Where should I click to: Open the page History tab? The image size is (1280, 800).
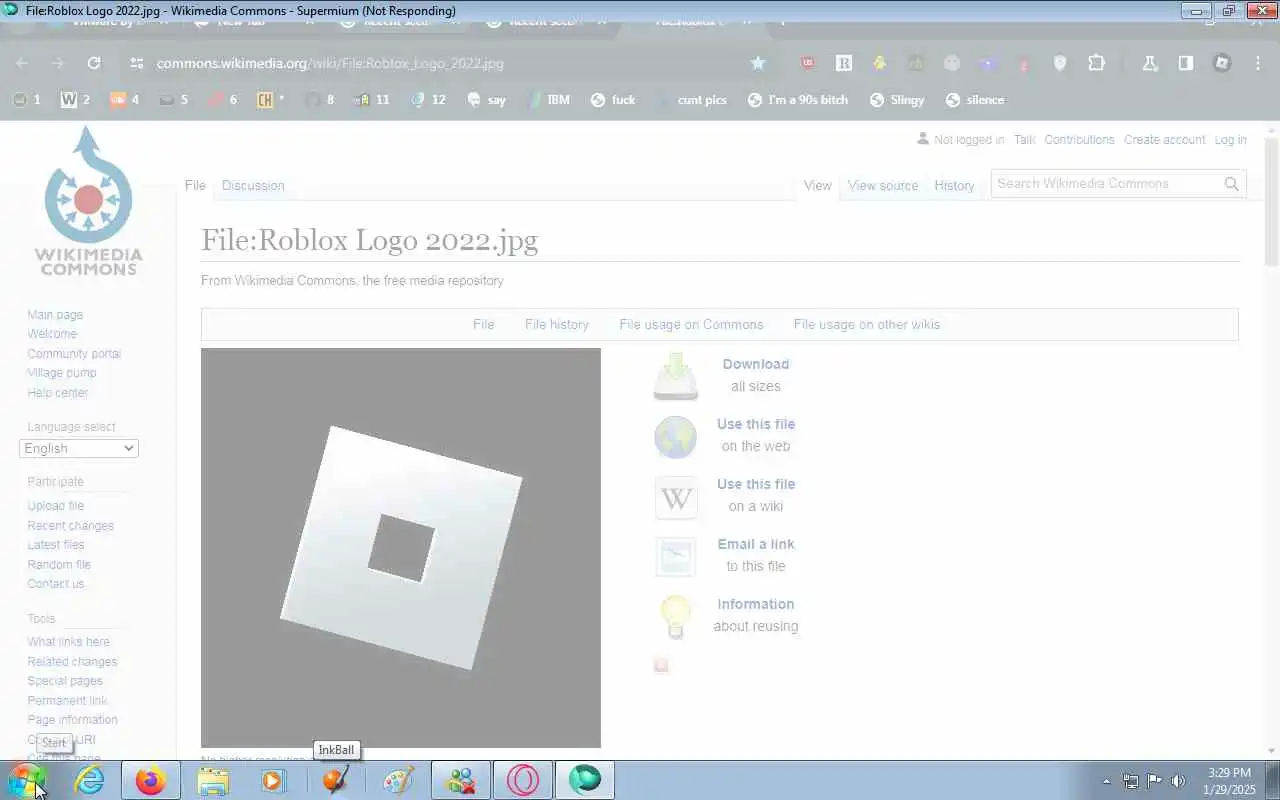(x=954, y=185)
